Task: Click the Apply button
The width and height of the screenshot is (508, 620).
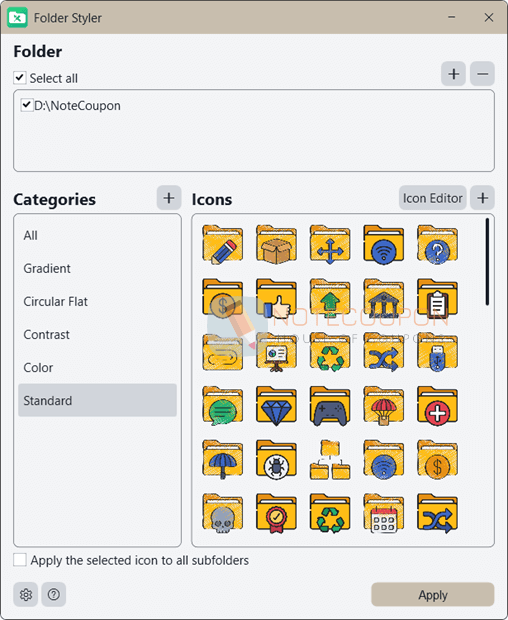Action: [x=433, y=594]
